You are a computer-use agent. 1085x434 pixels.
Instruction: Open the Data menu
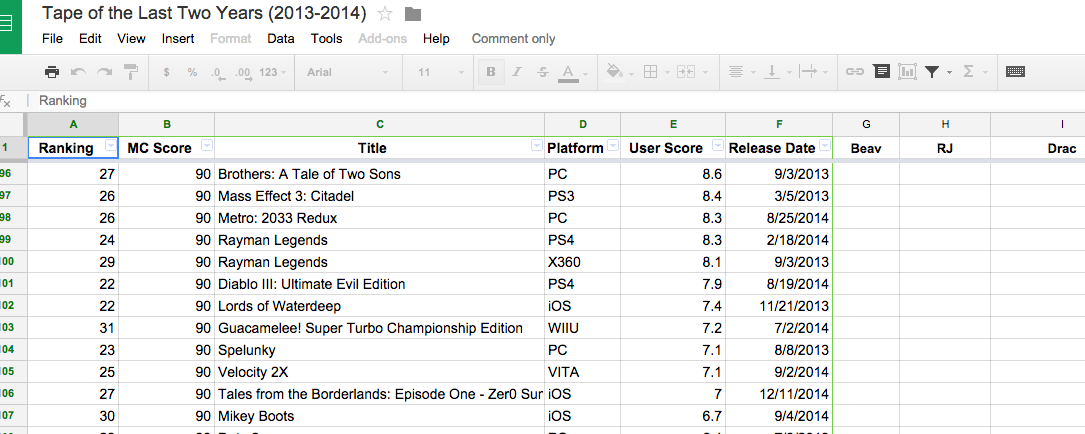point(281,39)
